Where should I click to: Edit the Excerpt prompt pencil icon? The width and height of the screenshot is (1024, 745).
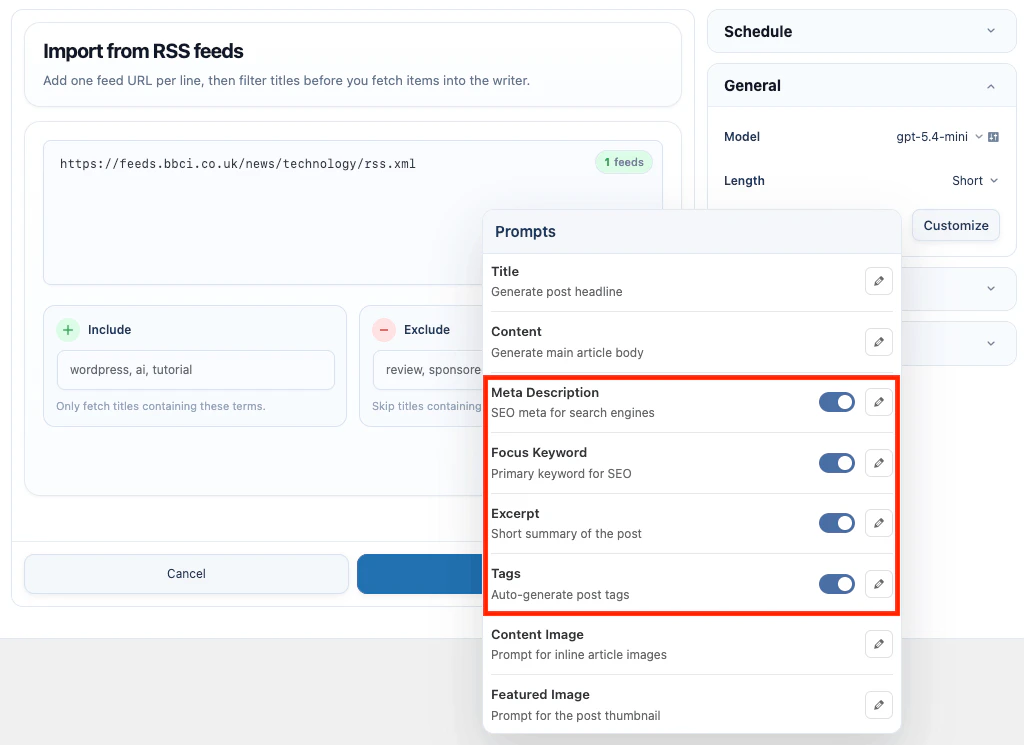pos(878,523)
